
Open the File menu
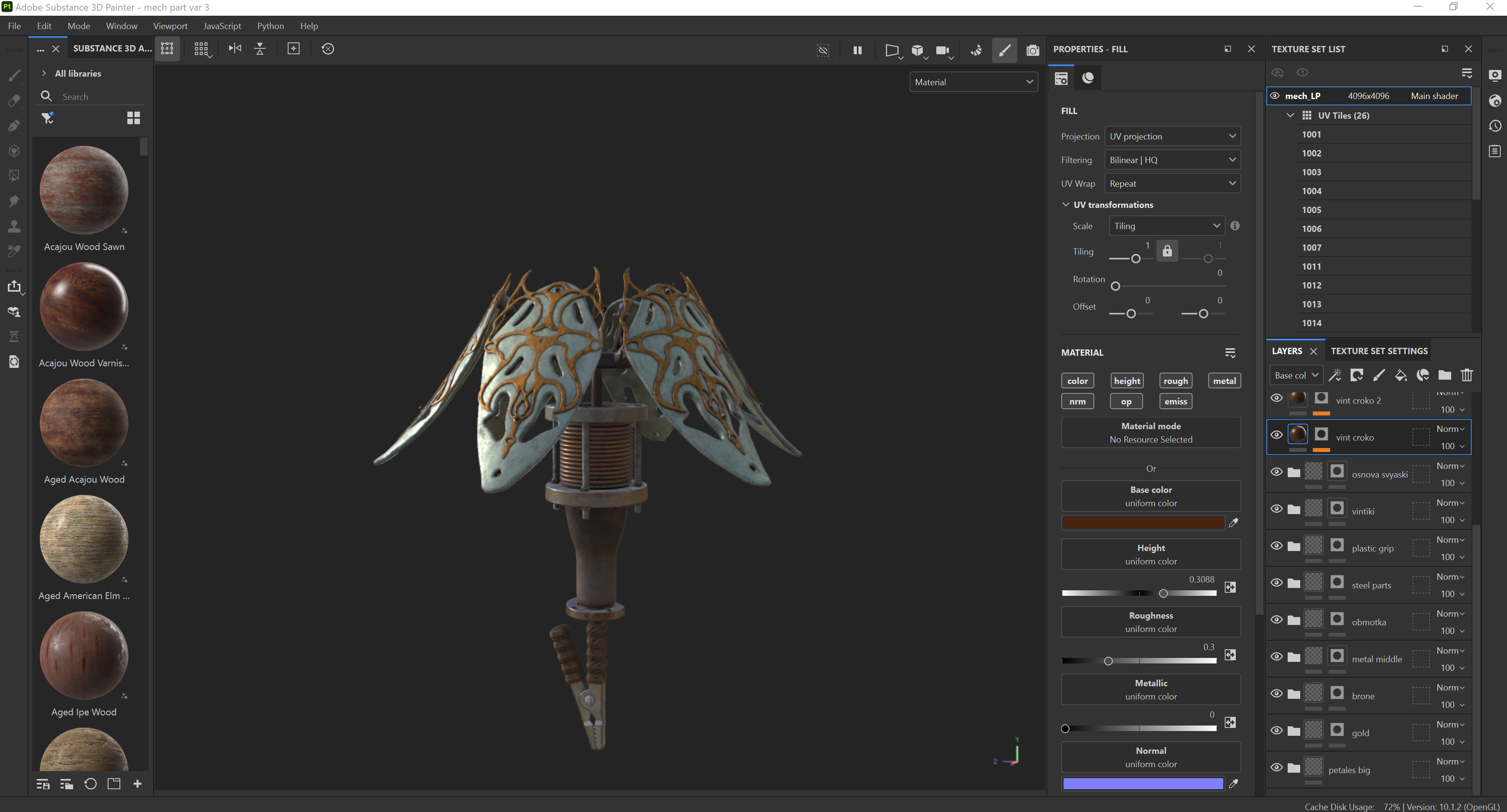point(14,26)
